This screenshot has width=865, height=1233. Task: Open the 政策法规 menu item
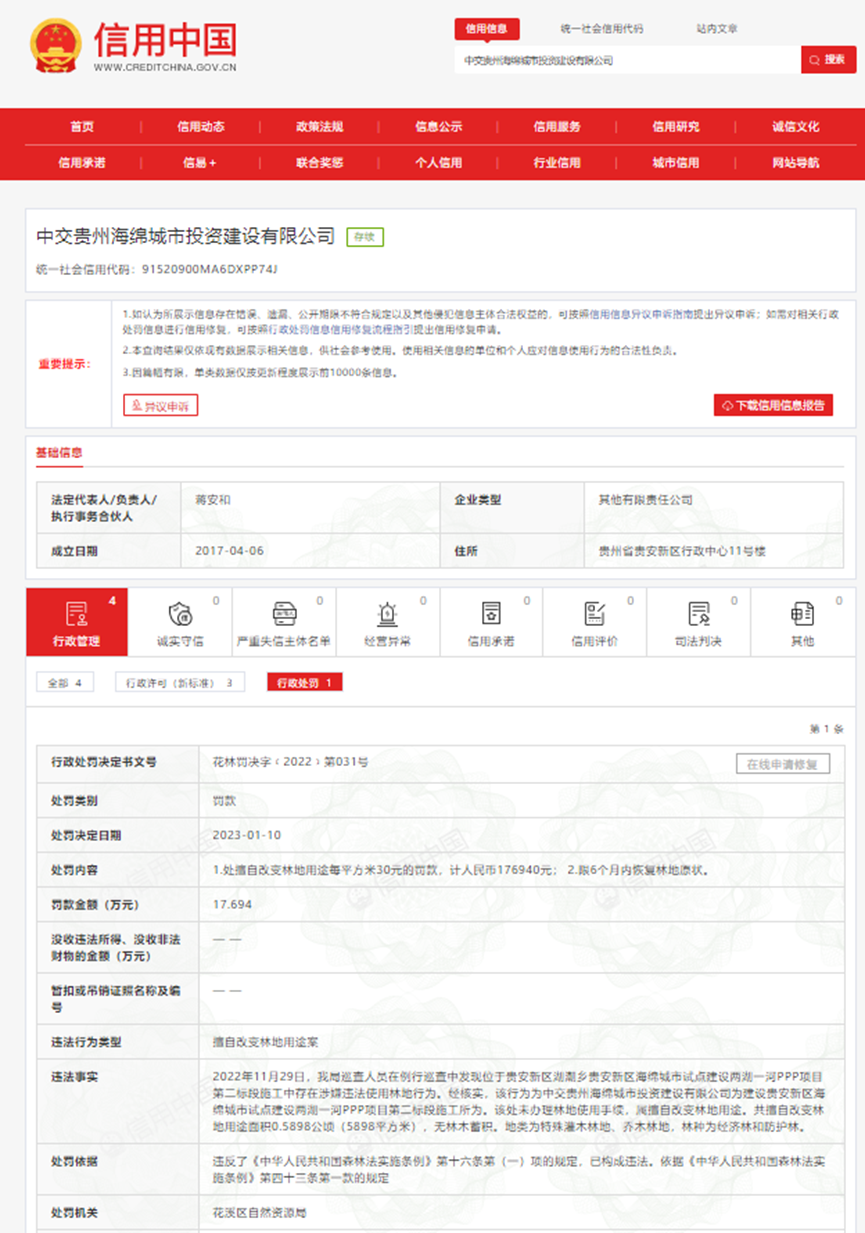tap(319, 127)
